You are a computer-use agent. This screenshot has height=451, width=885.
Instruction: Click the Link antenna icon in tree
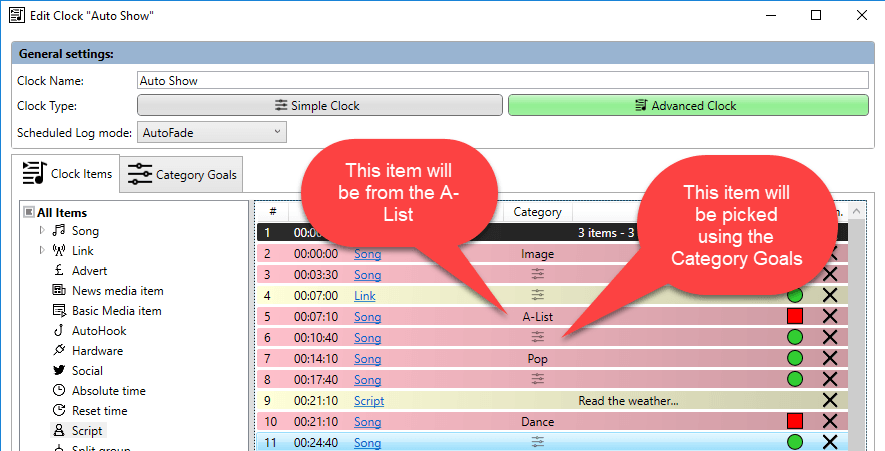click(x=59, y=251)
